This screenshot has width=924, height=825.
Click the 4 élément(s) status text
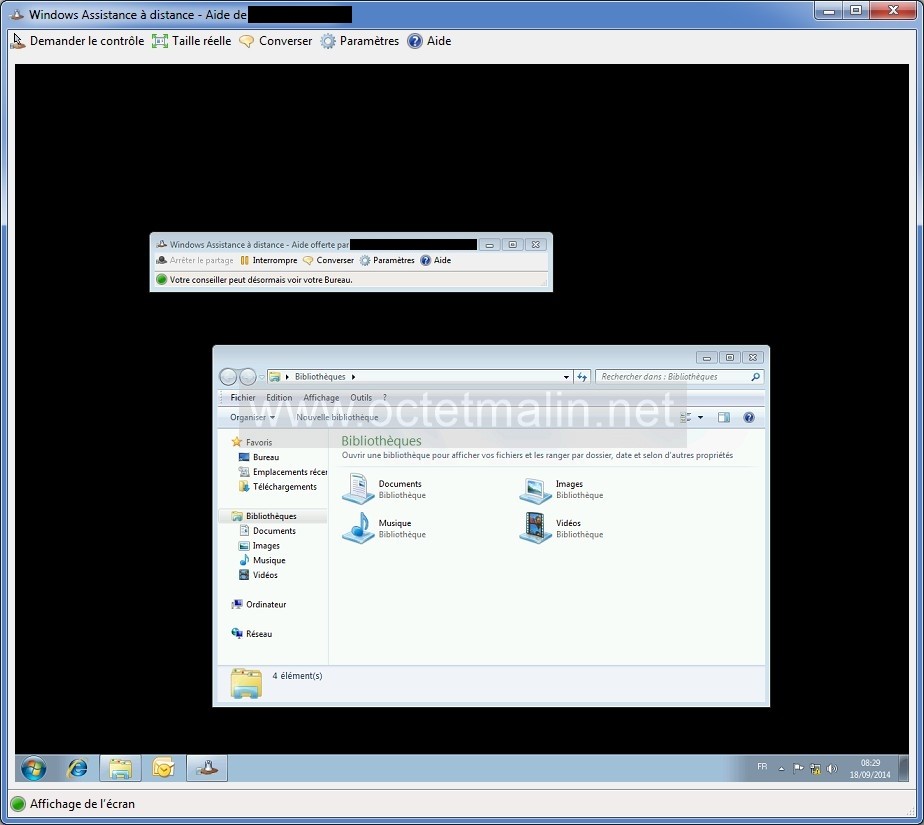(297, 676)
